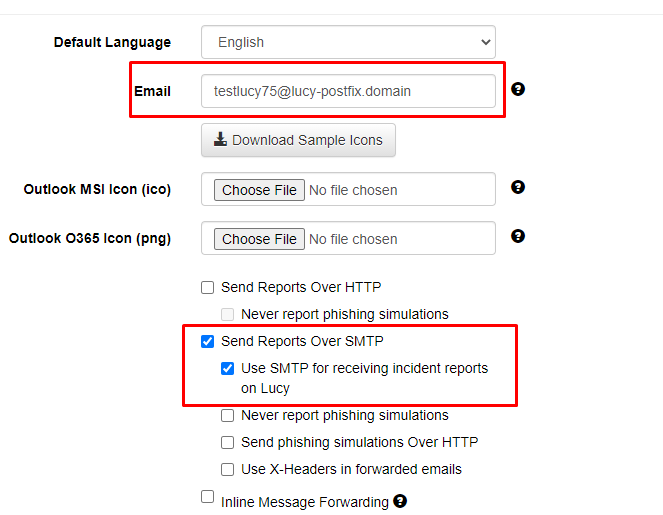
Task: Click help icon next to Outlook O365 Icon
Action: (x=518, y=236)
